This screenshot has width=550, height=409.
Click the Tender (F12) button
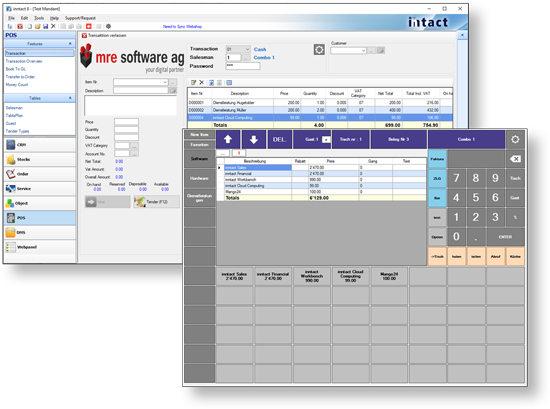click(156, 202)
